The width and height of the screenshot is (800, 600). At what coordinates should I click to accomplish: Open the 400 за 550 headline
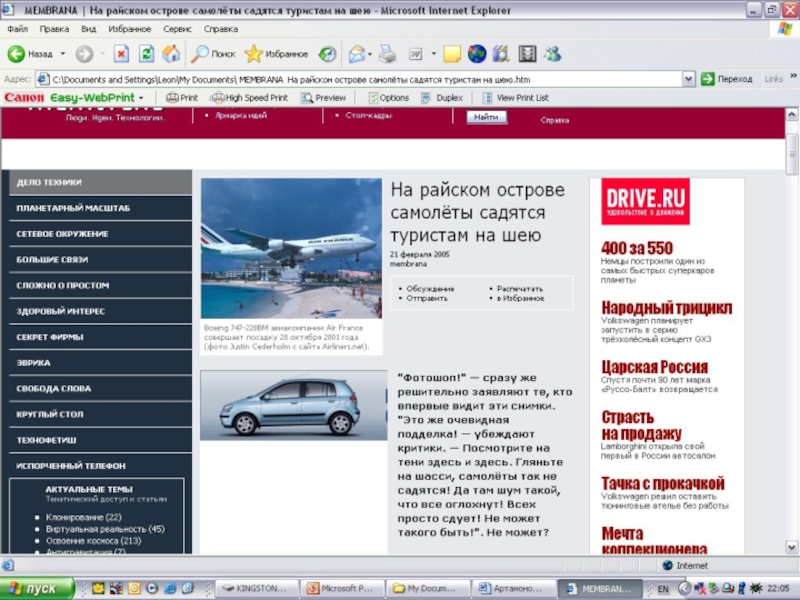(637, 248)
